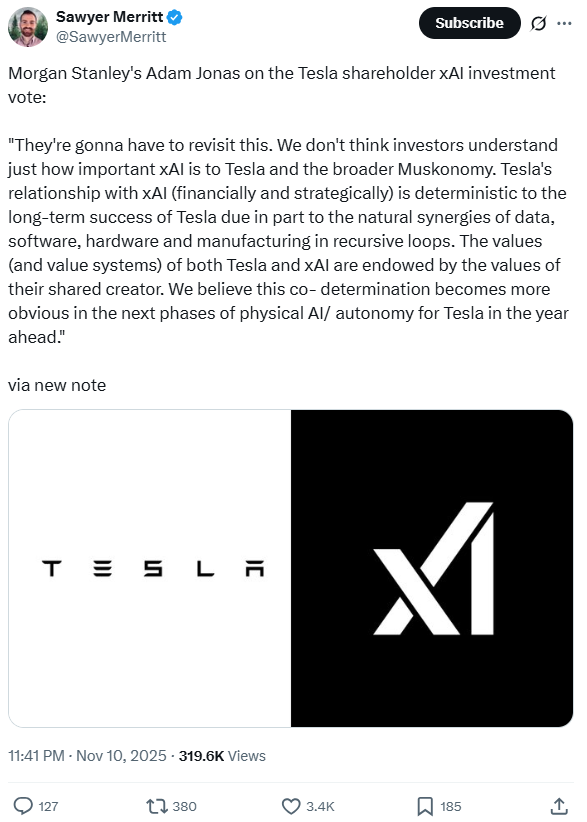The image size is (587, 822).
Task: Click the name Sawyer Merritt
Action: 108,16
